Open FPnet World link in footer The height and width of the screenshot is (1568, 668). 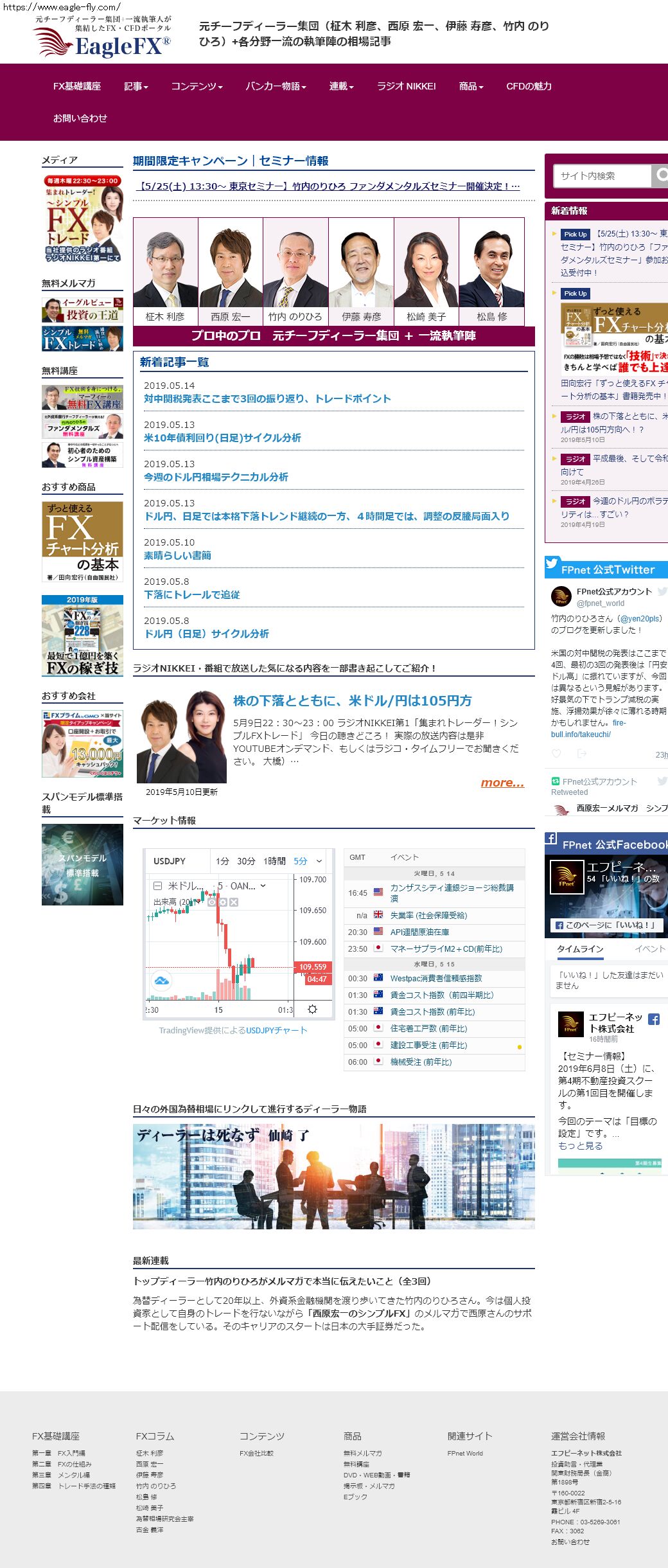pyautogui.click(x=465, y=1453)
